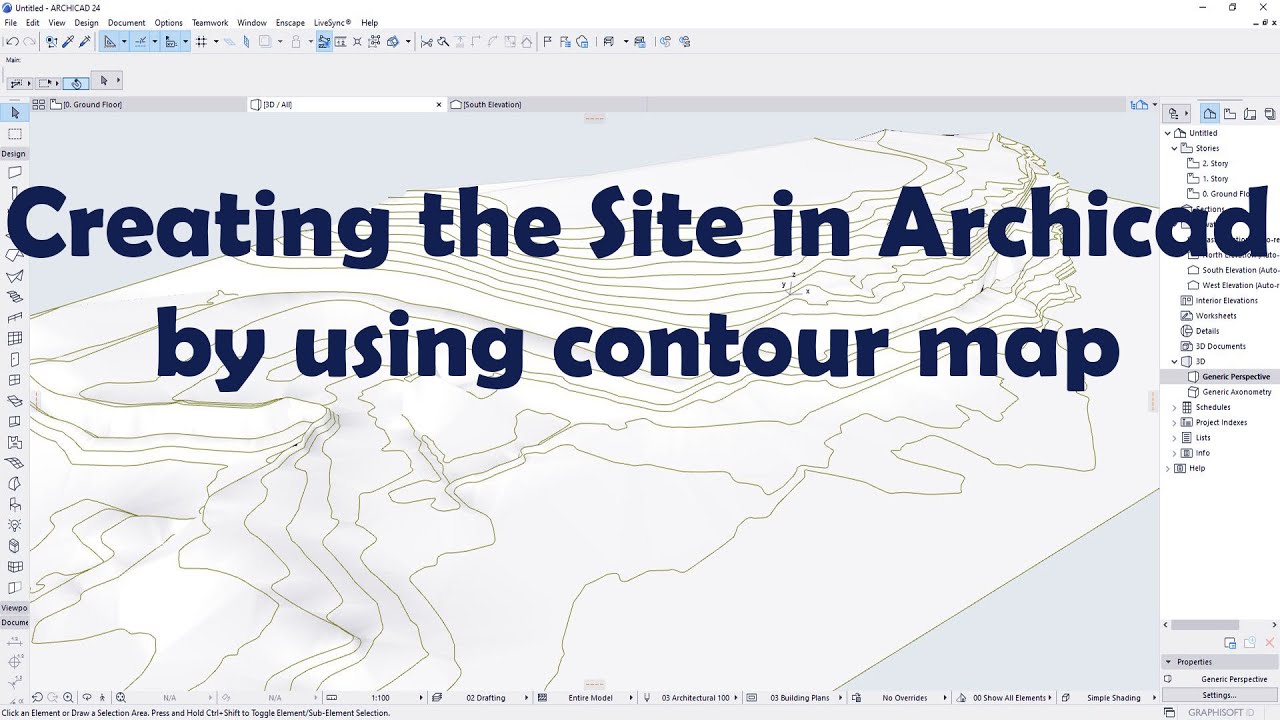Click the Undo arrow icon

click(x=12, y=42)
